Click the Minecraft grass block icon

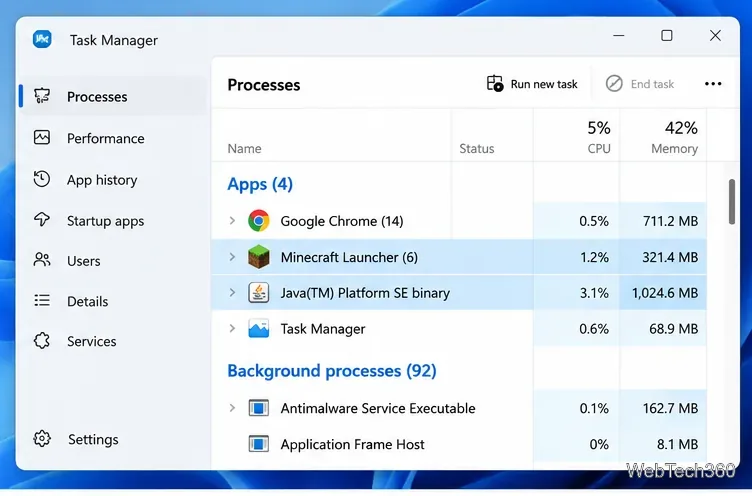(258, 257)
